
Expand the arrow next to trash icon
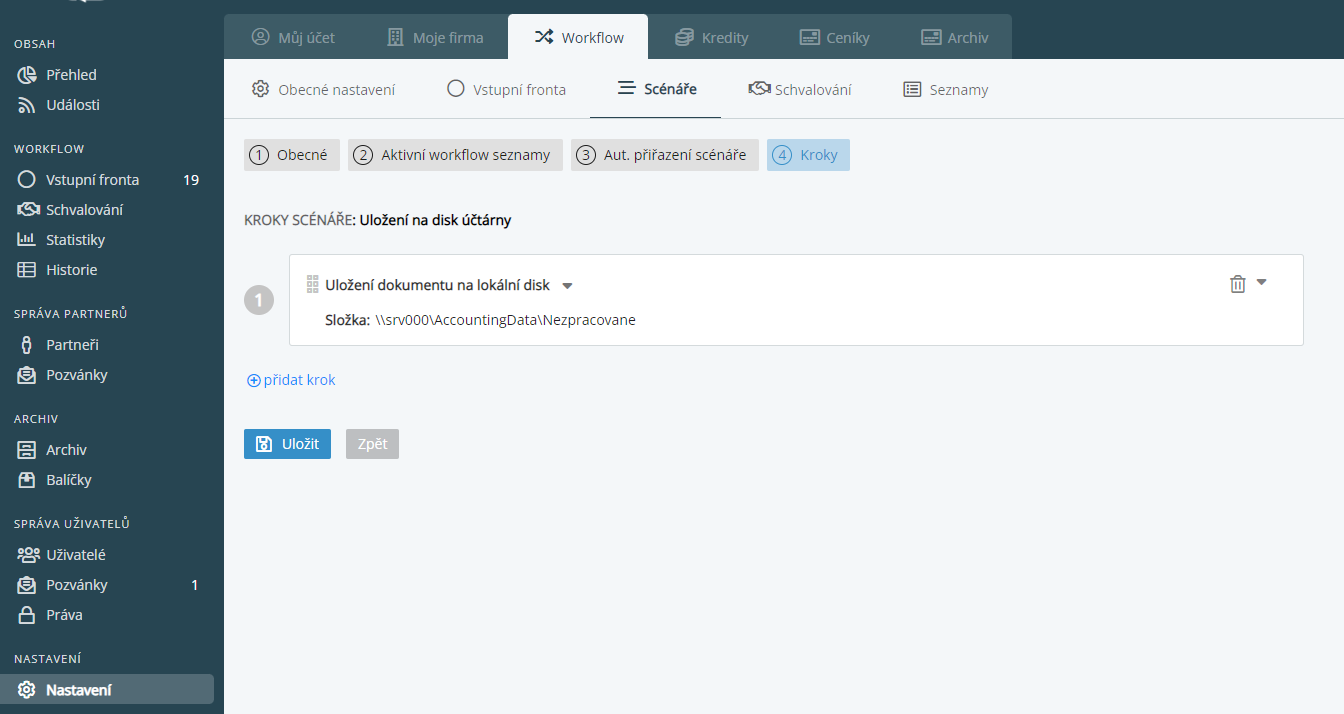pyautogui.click(x=1261, y=282)
